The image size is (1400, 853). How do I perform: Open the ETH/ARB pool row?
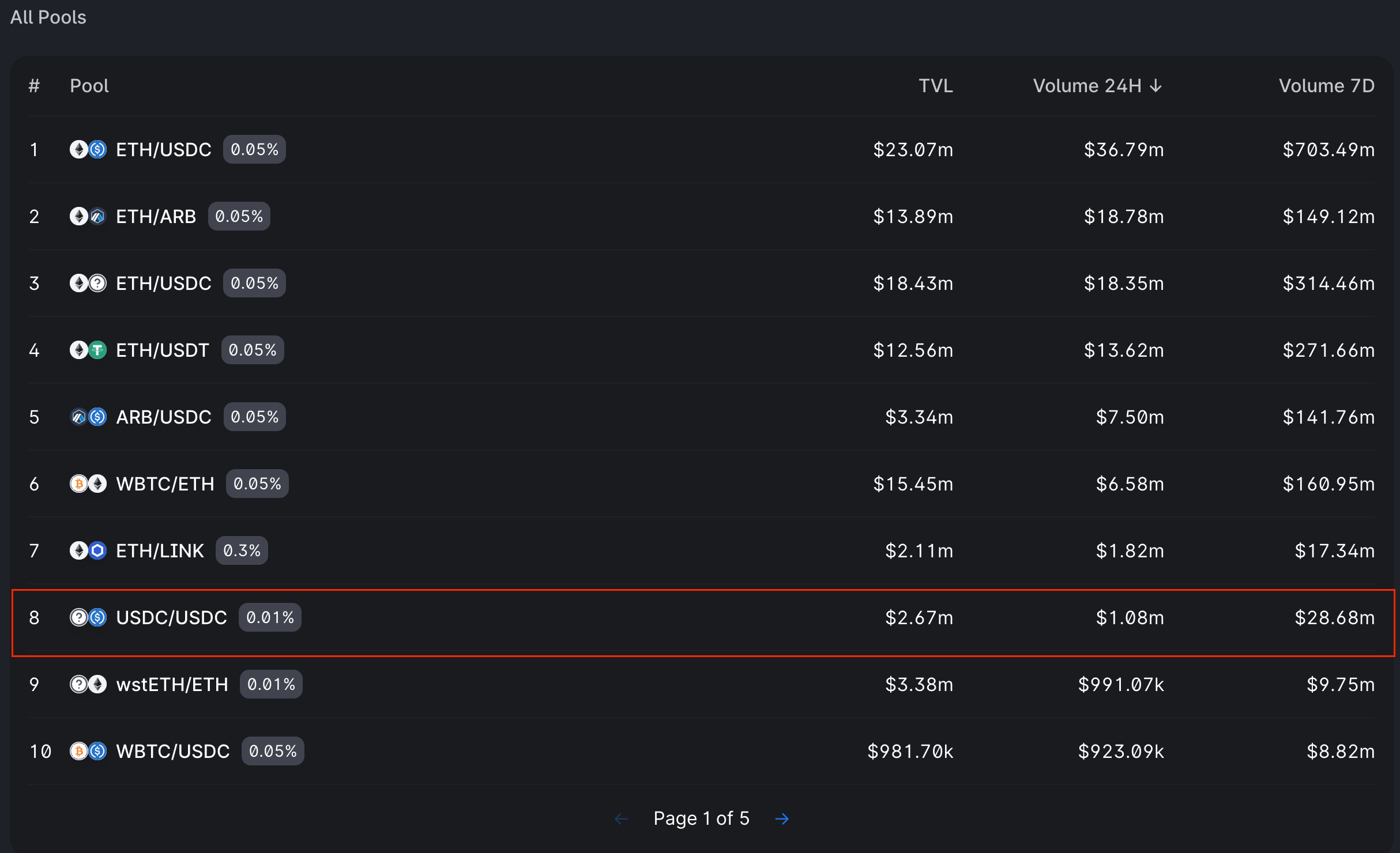coord(156,217)
